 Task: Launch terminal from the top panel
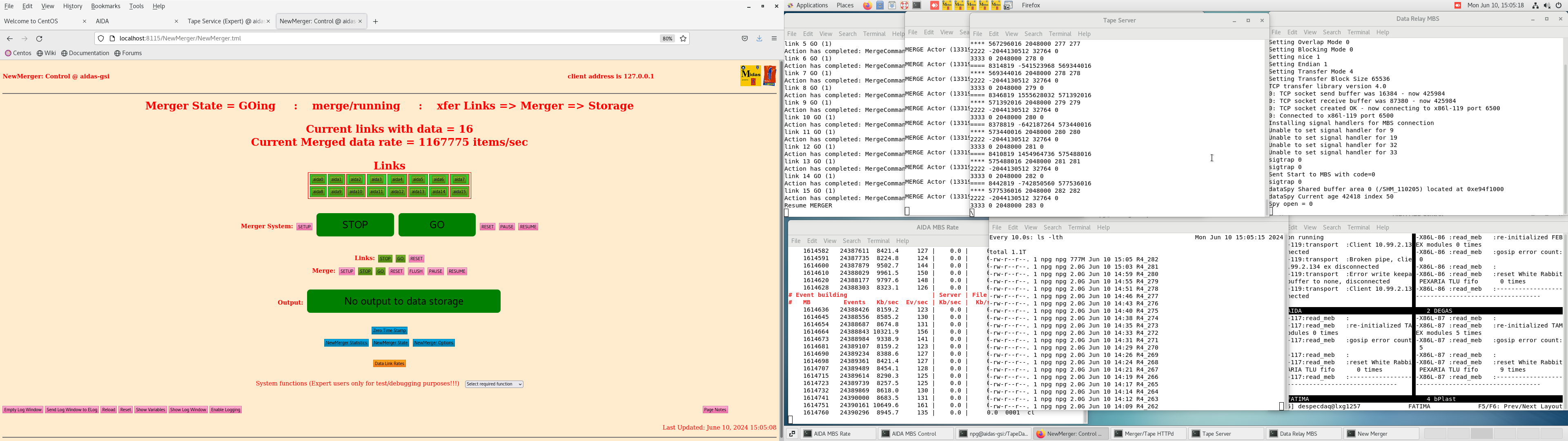[917, 5]
